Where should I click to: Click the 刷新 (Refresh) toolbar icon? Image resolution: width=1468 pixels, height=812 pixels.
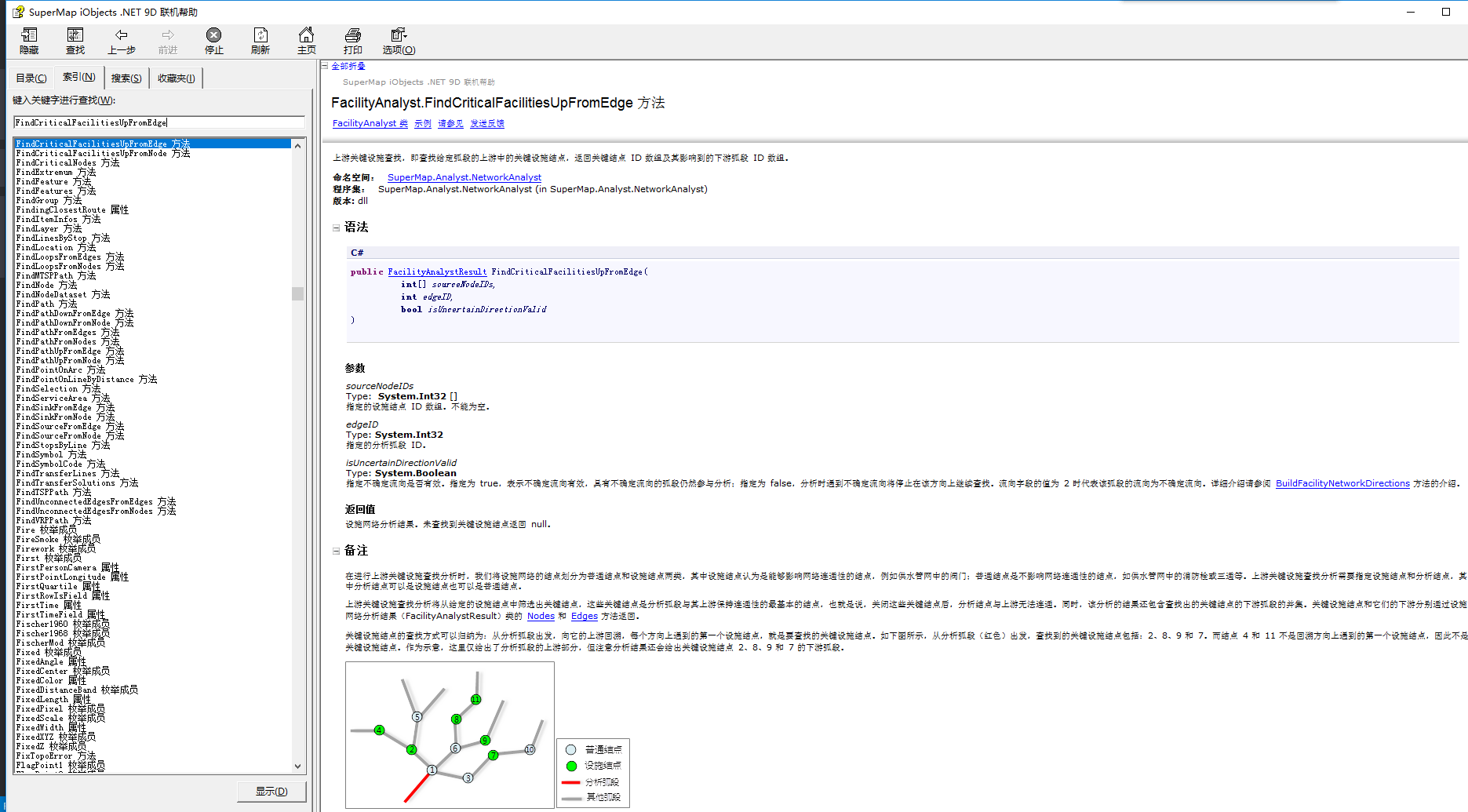tap(260, 41)
